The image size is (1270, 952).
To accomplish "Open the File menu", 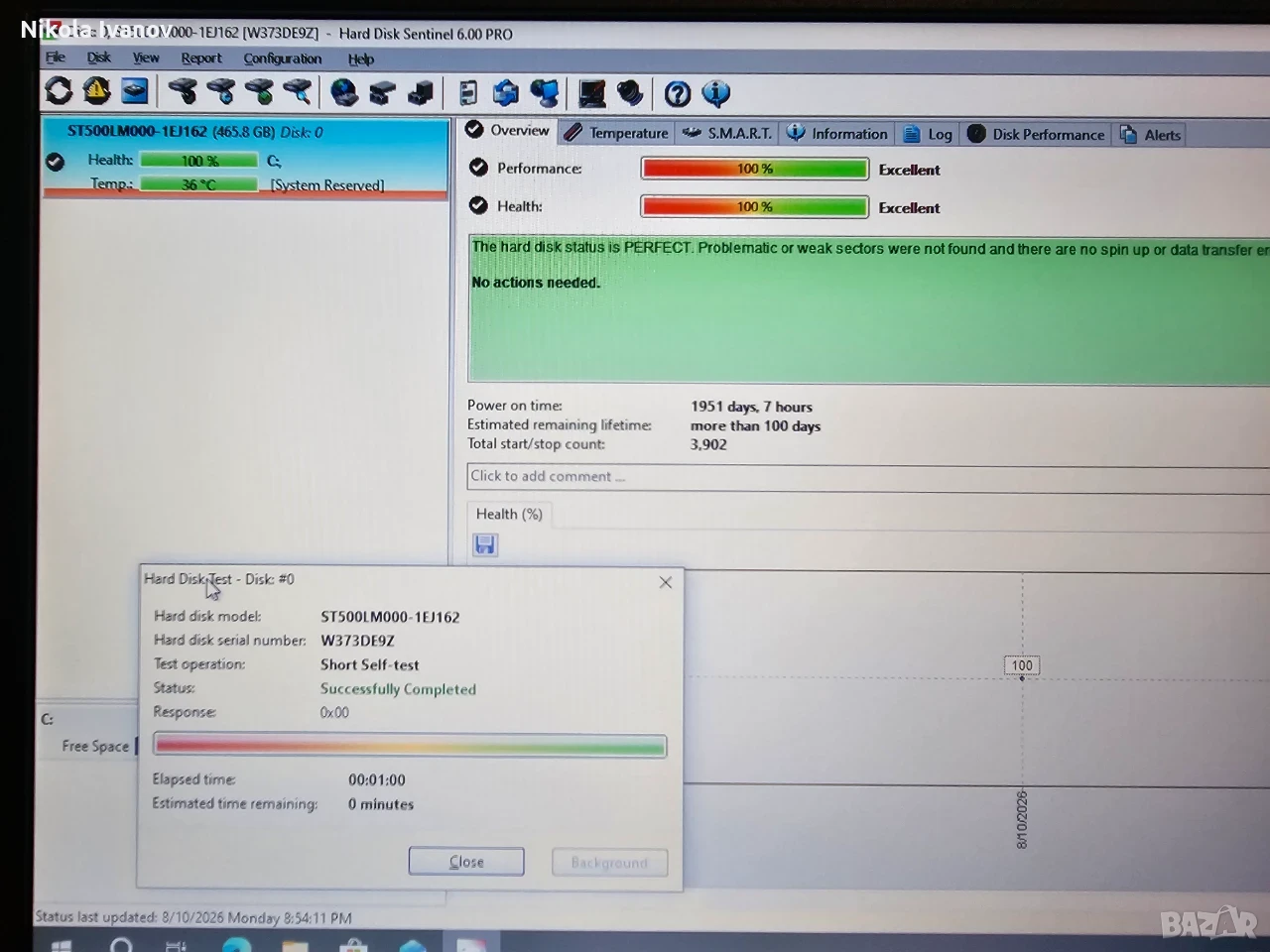I will click(x=56, y=58).
